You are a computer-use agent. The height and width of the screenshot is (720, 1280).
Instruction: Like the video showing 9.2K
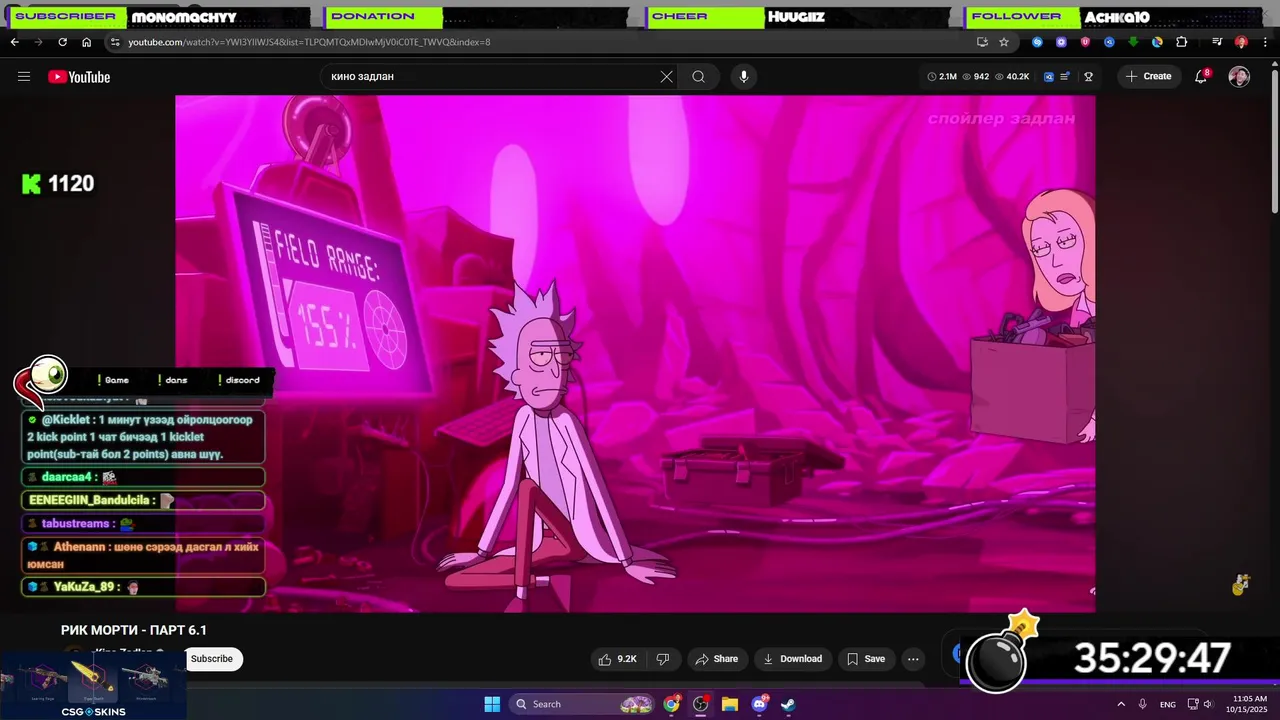point(617,659)
